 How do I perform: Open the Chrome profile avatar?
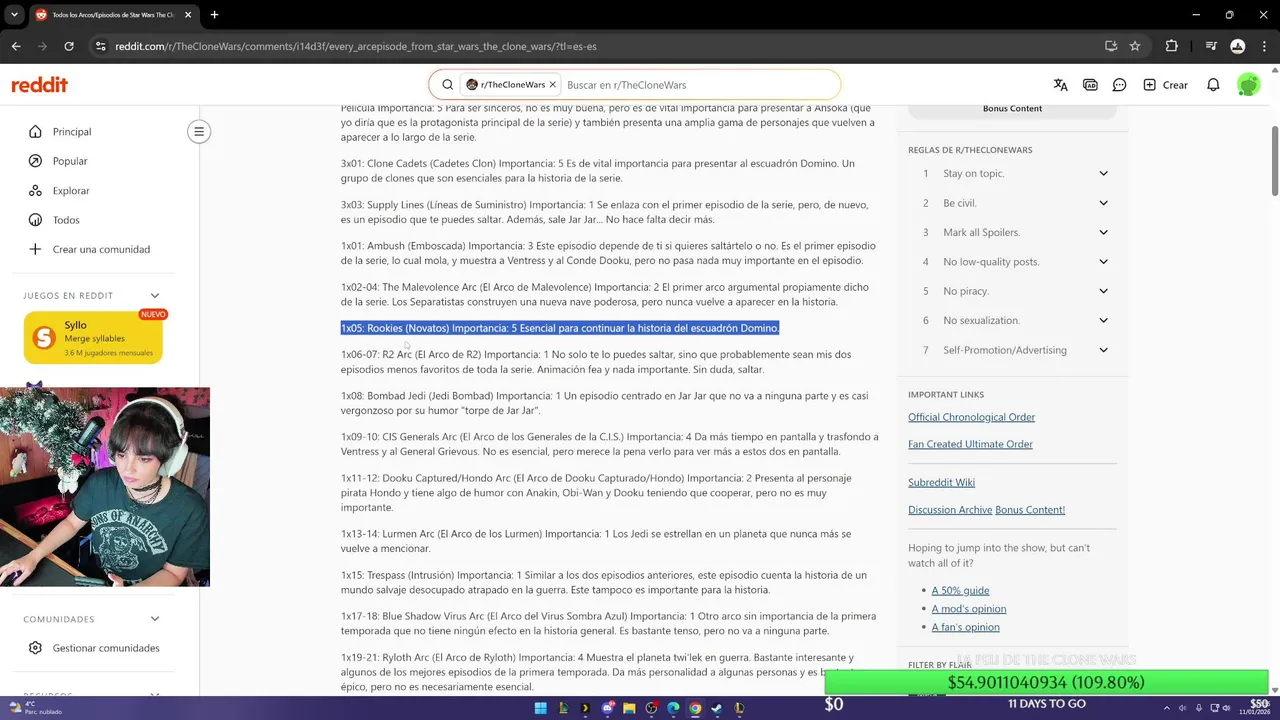click(1237, 46)
